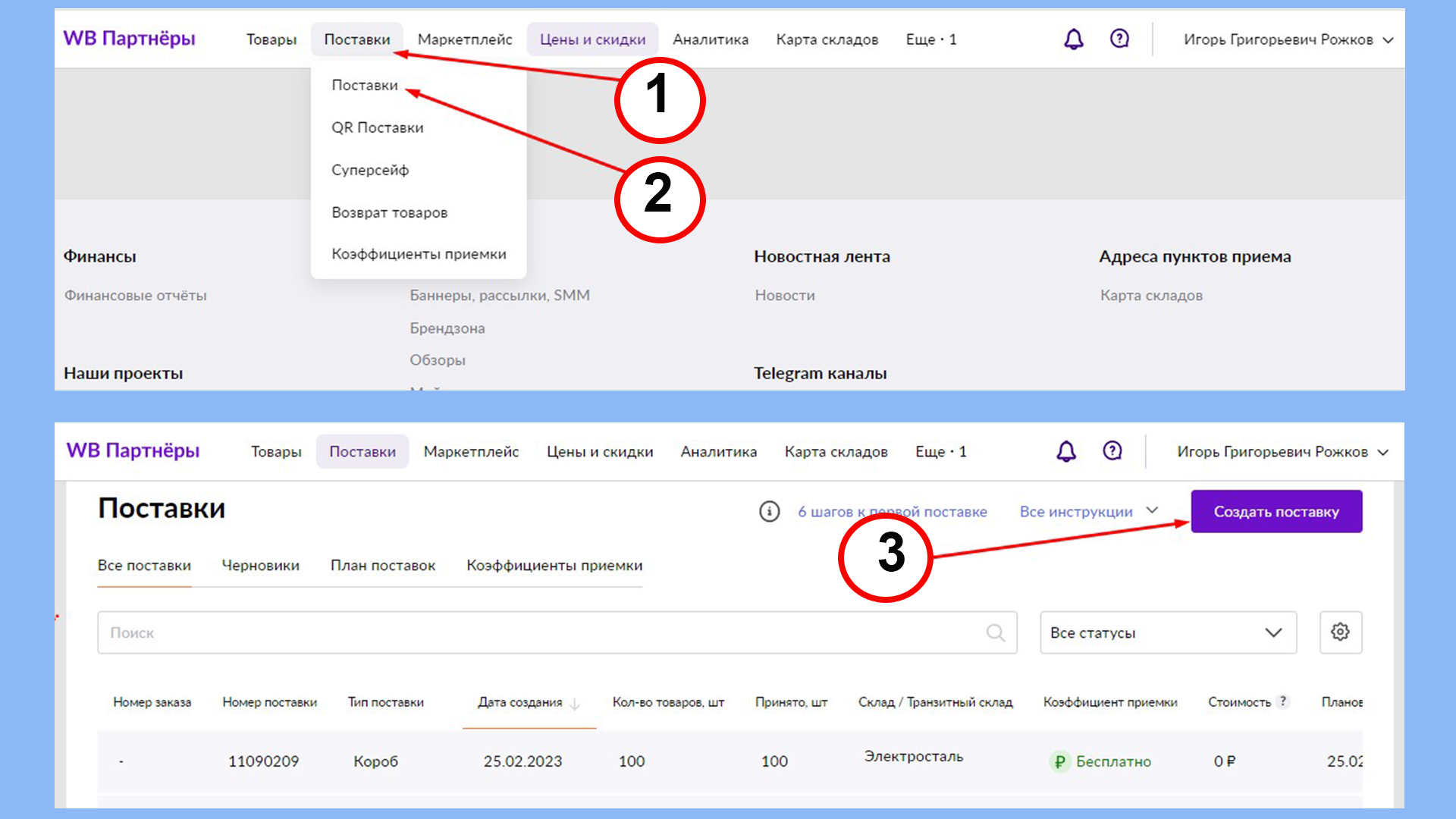Click the search magnifier icon in Поиск field
Viewport: 1456px width, 819px height.
996,632
